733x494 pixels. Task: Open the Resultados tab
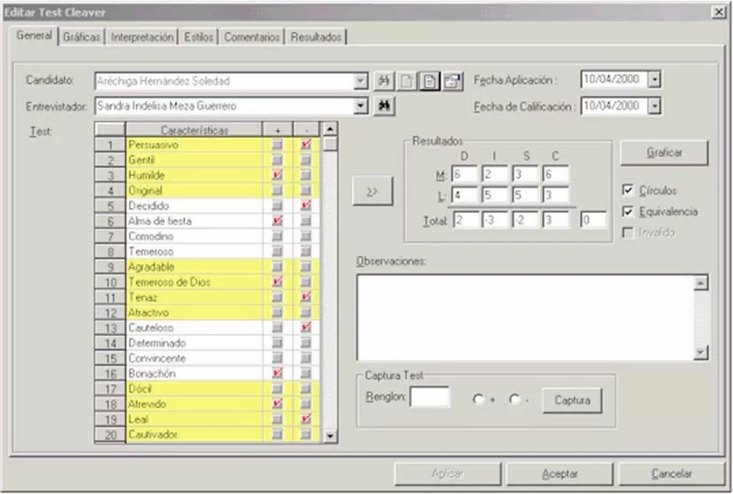click(316, 37)
